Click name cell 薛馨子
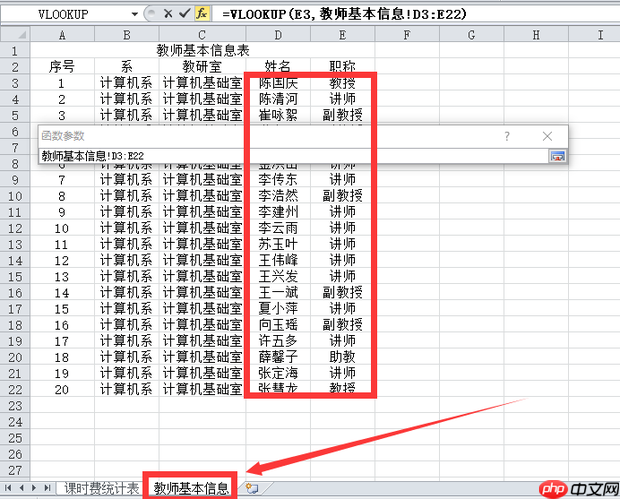 coord(278,357)
